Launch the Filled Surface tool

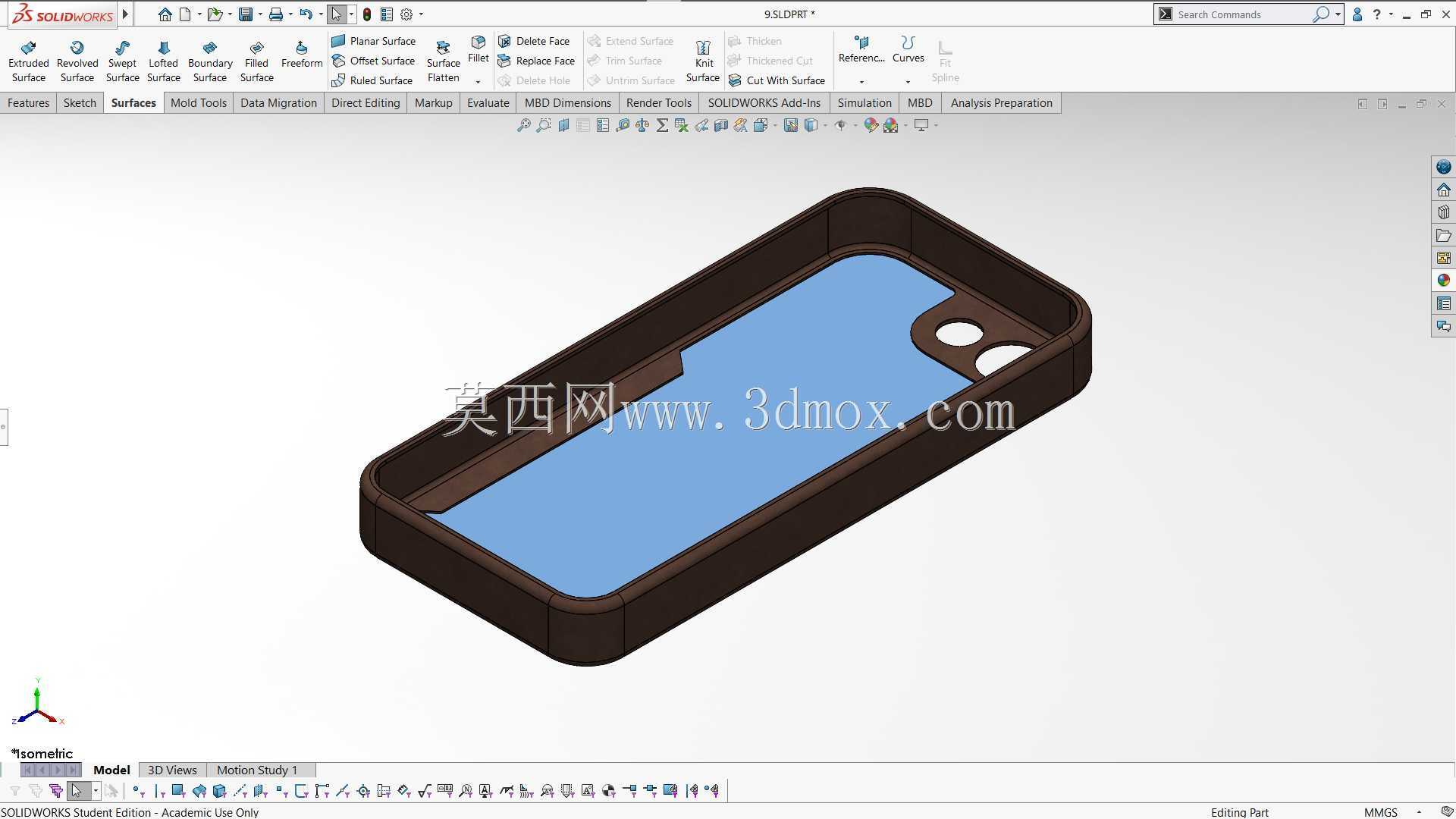[x=256, y=61]
